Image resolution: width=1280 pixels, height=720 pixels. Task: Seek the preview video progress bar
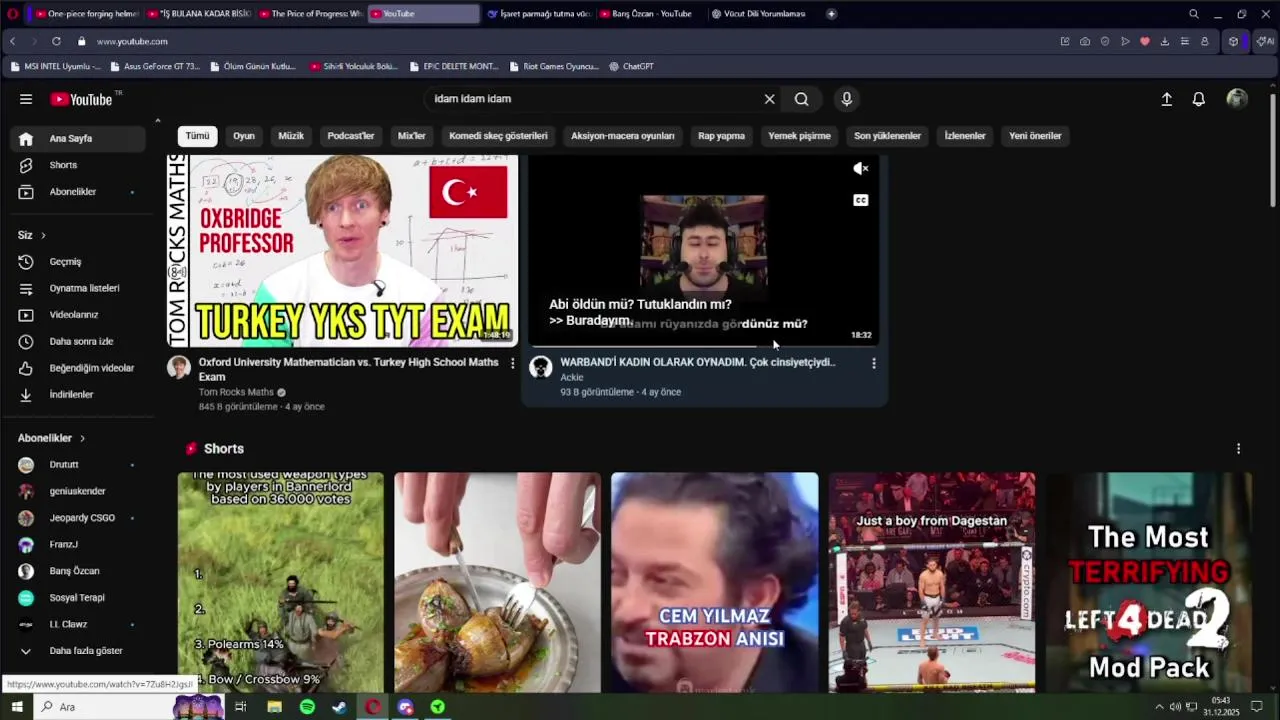(703, 346)
